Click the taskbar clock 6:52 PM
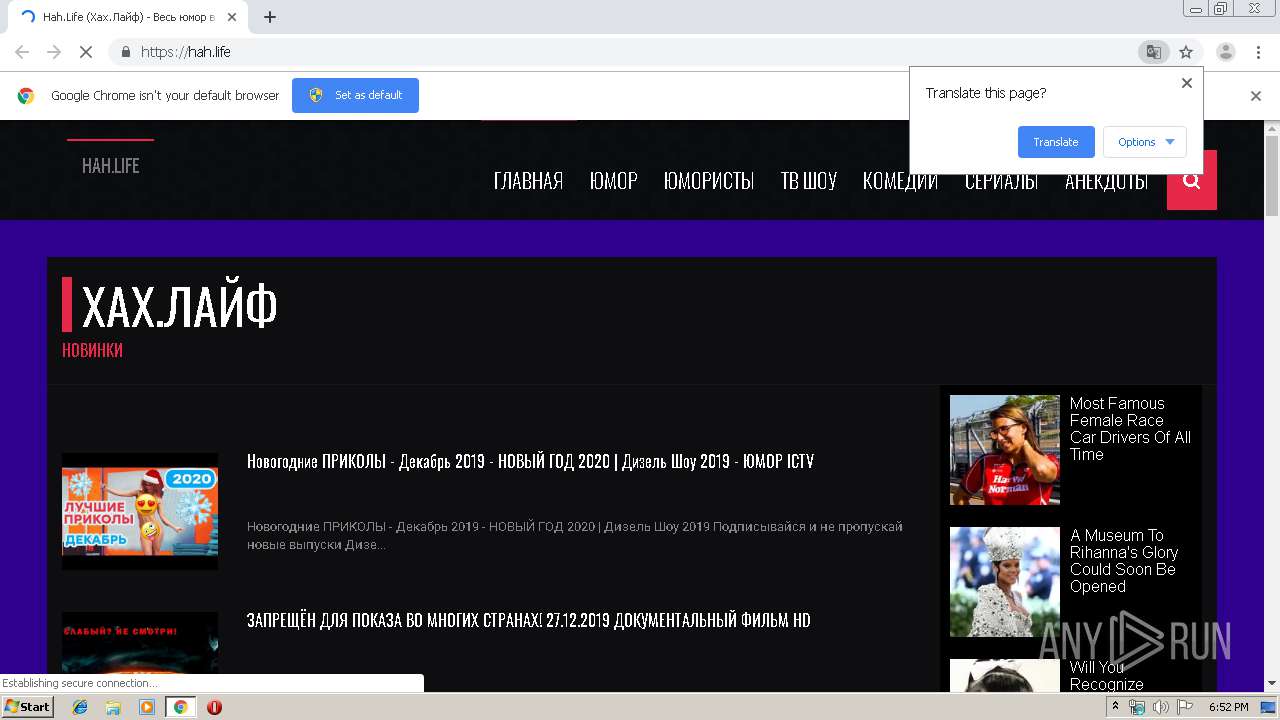 point(1228,707)
